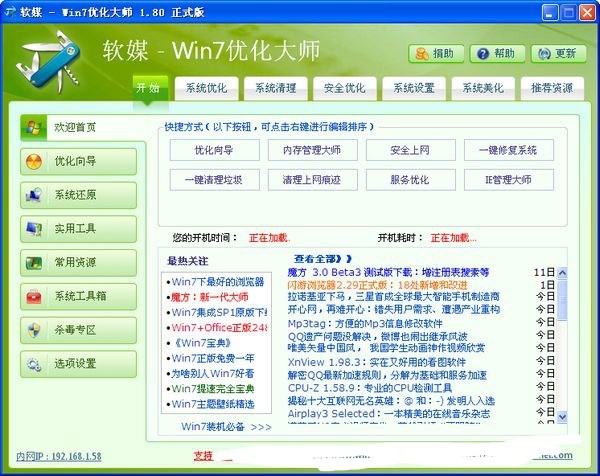Open the 魔方 3.0 Beta3 news item
This screenshot has width=600, height=476.
point(388,272)
